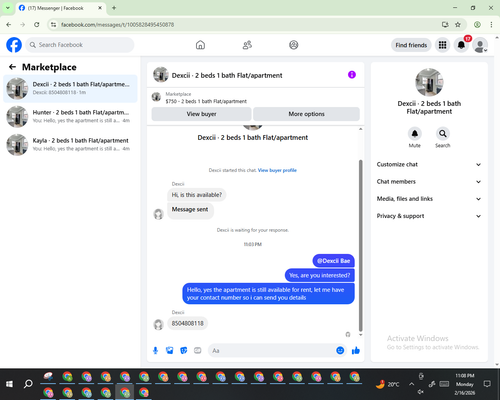
Task: Attach a photo or file icon
Action: point(170,350)
